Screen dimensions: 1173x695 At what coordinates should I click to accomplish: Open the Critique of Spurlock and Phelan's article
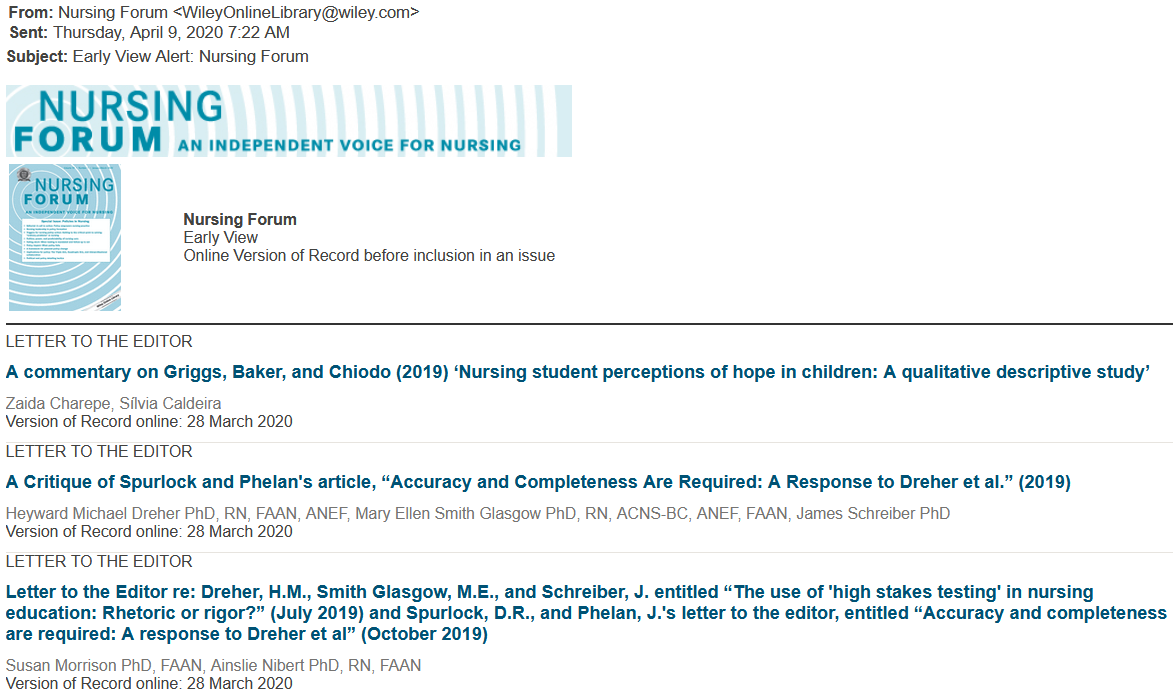[x=538, y=482]
